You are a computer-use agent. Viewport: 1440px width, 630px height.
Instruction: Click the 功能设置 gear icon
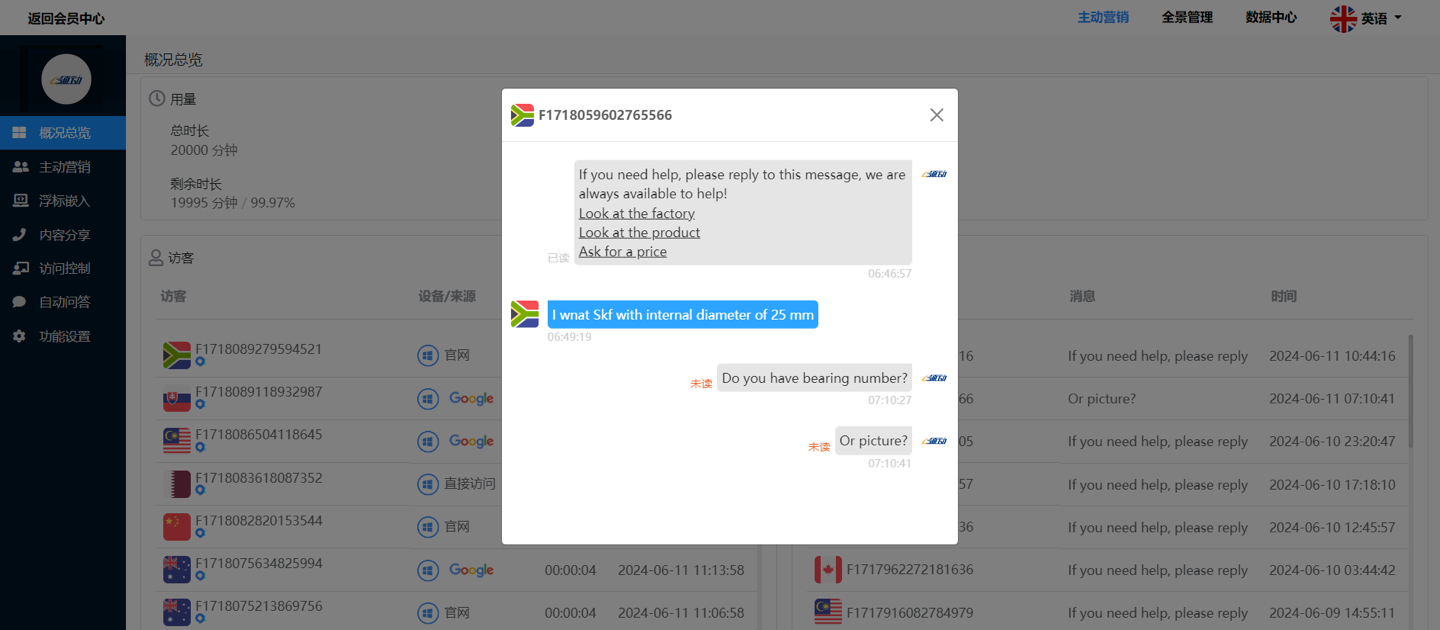point(19,336)
